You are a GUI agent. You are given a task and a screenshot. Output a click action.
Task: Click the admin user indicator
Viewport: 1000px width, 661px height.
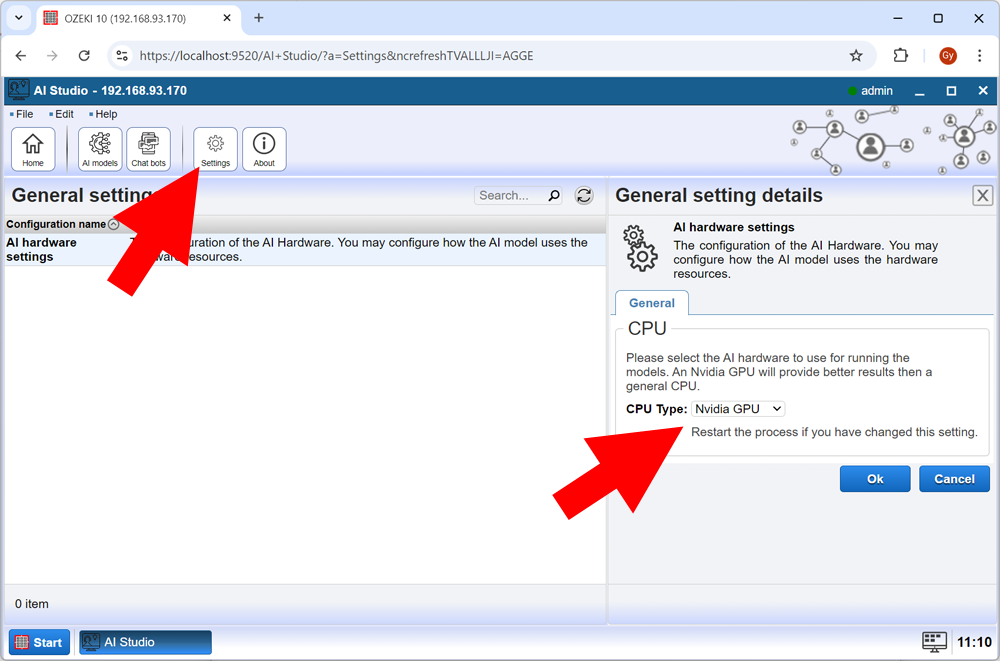point(871,91)
